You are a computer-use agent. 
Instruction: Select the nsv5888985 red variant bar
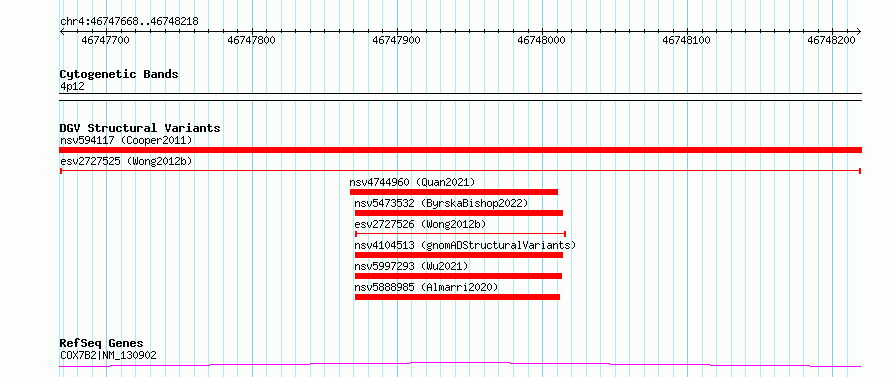(457, 297)
